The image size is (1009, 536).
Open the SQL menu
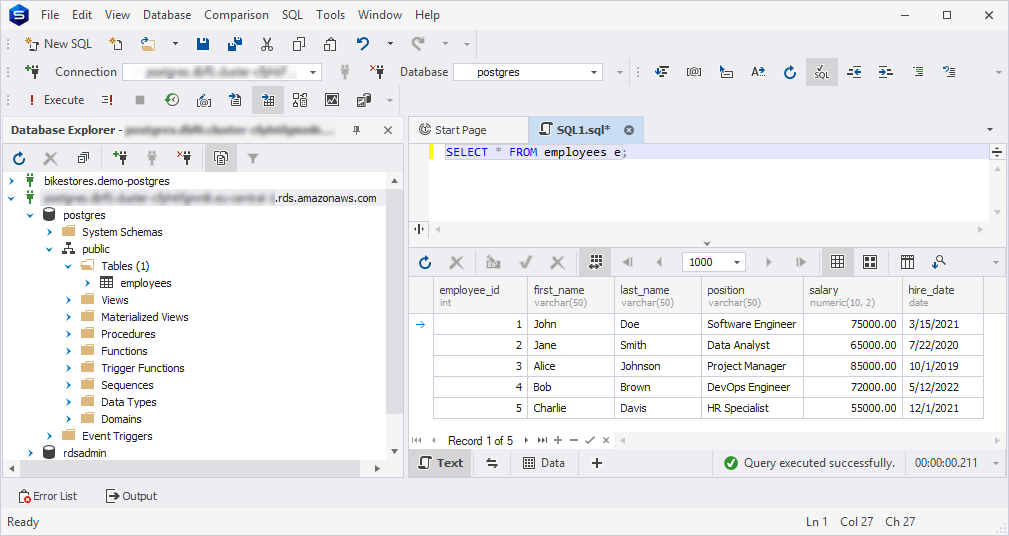(x=292, y=14)
